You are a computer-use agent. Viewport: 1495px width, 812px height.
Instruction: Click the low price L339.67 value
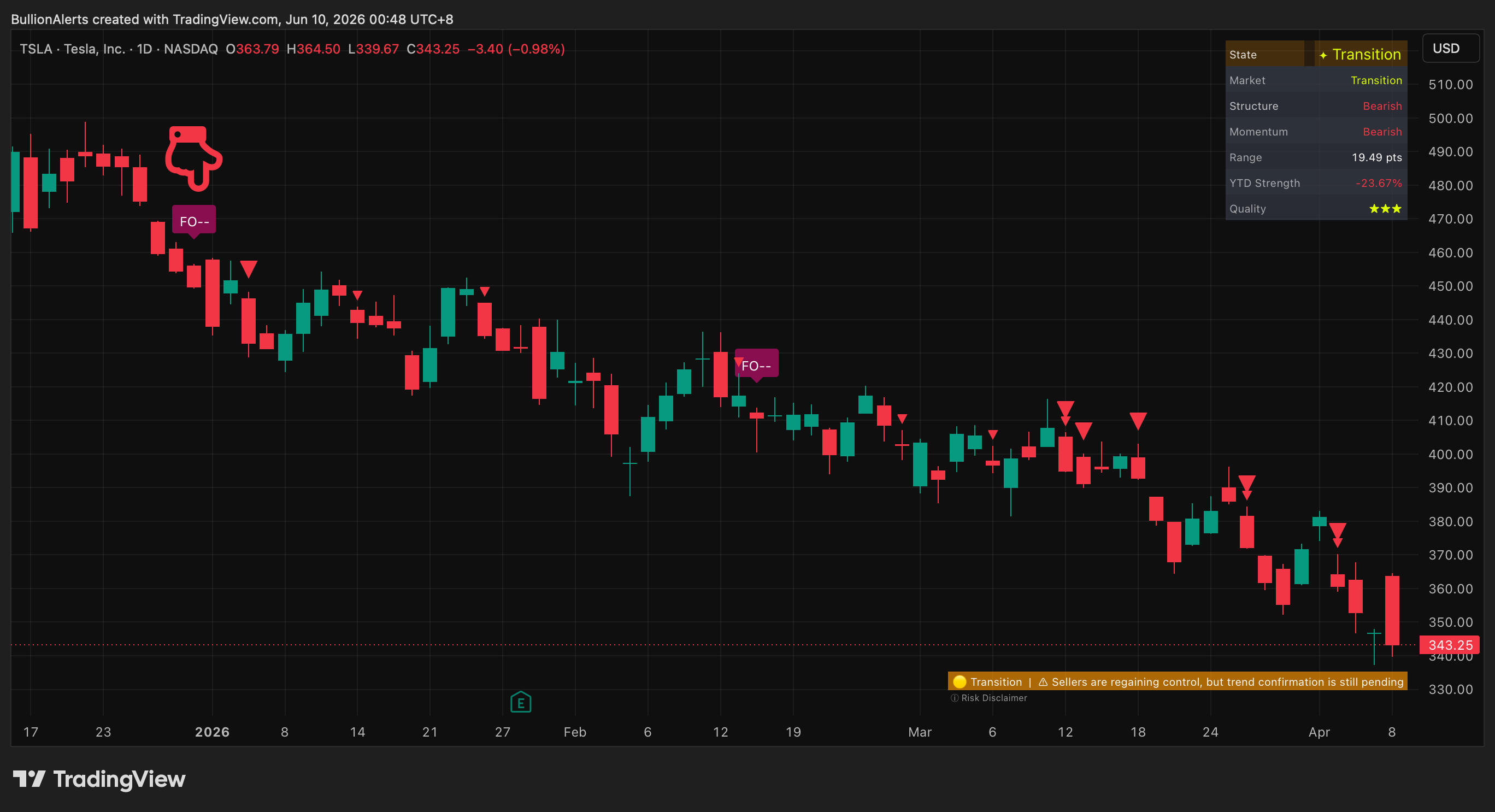pyautogui.click(x=373, y=49)
